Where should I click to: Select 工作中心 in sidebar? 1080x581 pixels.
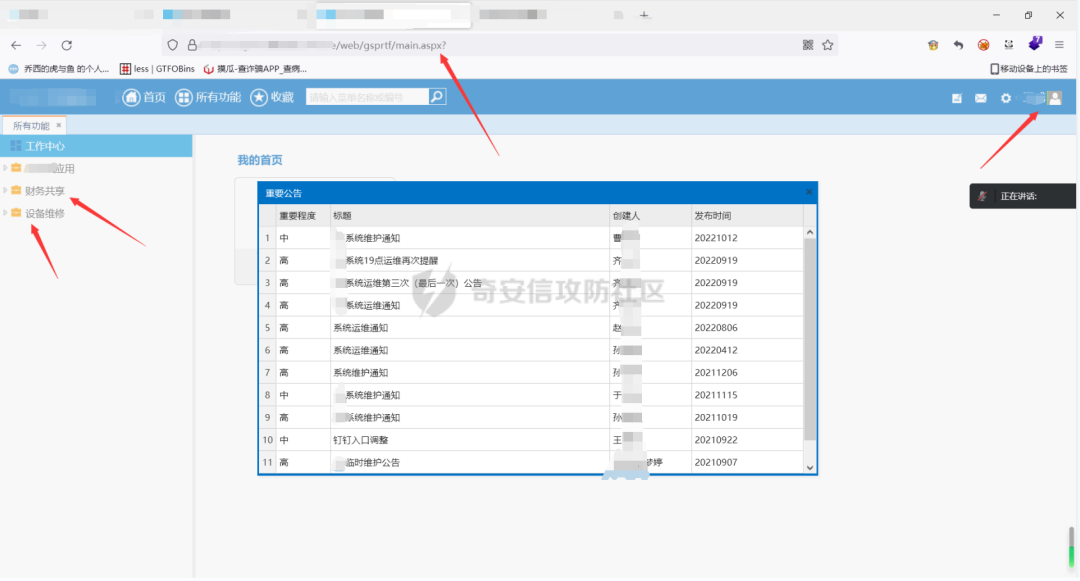pyautogui.click(x=96, y=146)
